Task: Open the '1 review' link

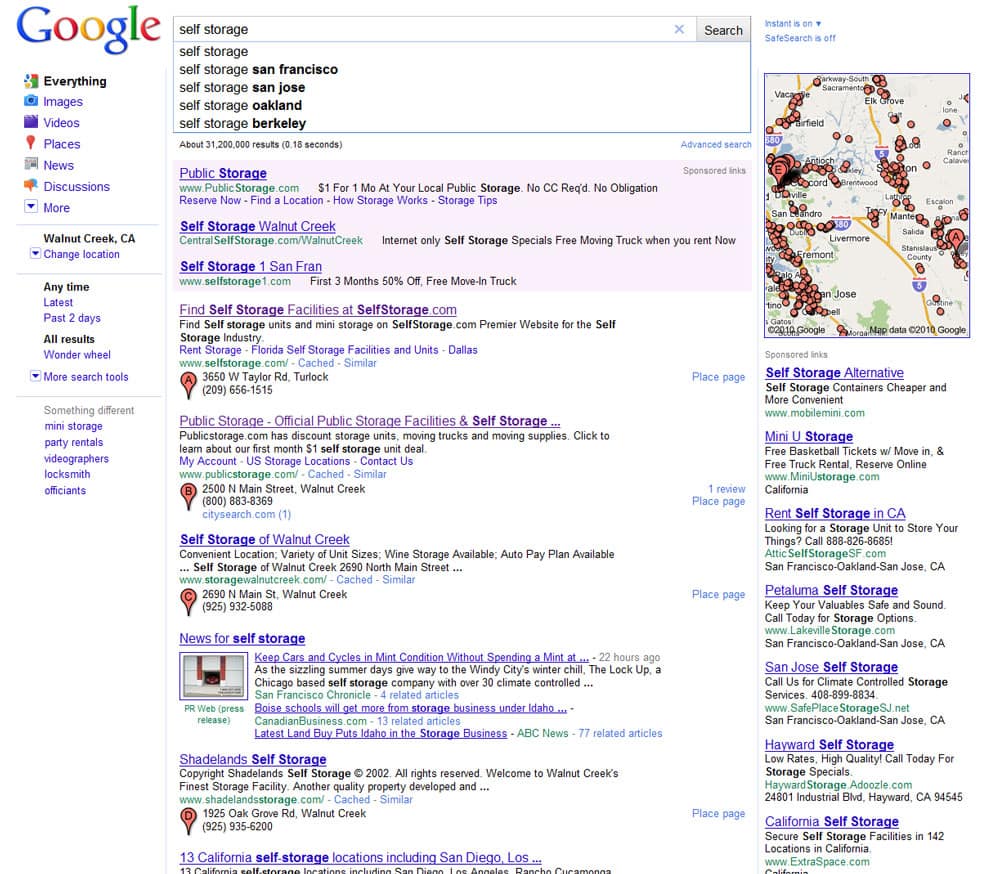Action: (726, 489)
